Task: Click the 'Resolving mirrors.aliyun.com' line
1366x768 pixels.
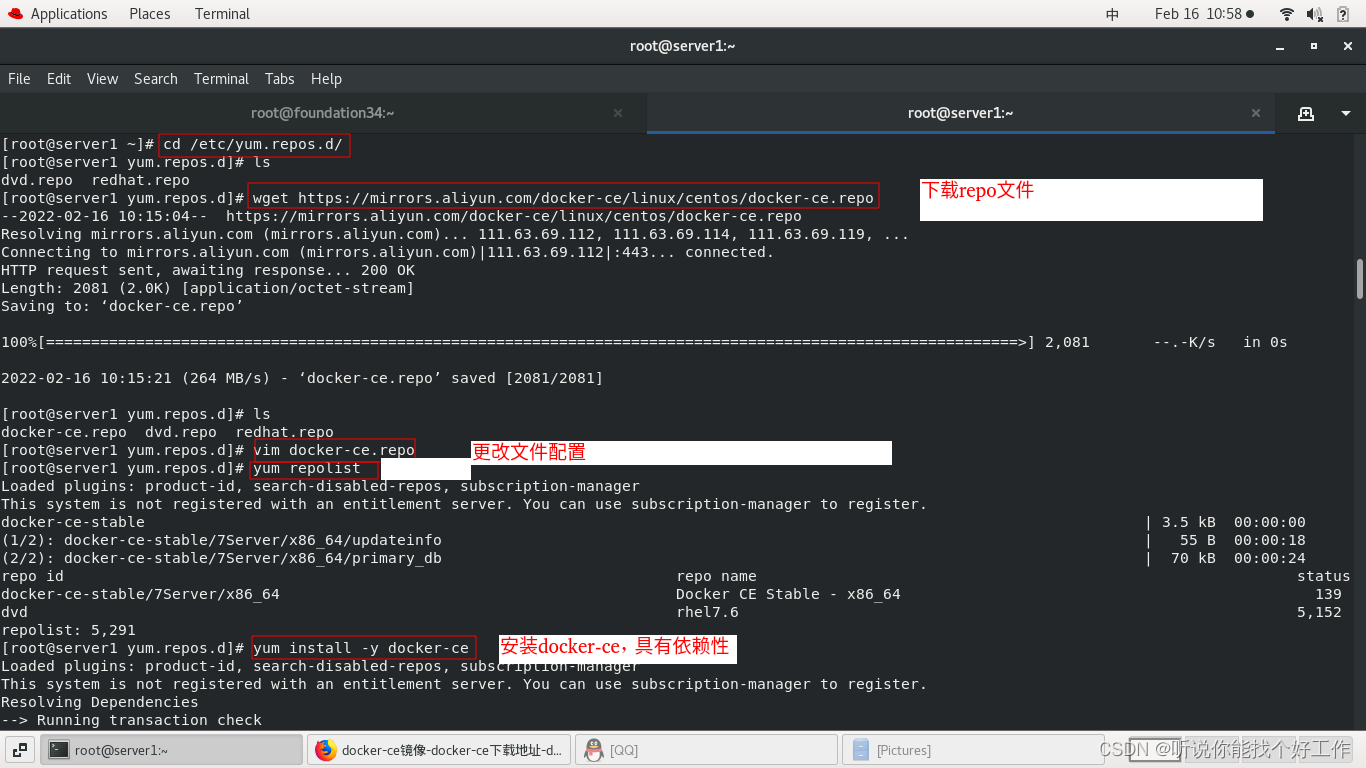Action: click(455, 234)
